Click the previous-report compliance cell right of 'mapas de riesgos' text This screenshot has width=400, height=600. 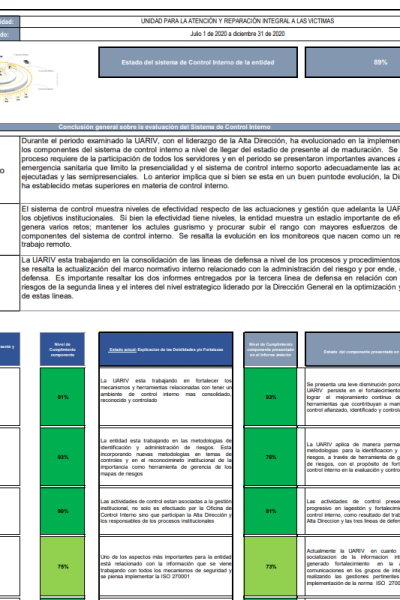271,457
